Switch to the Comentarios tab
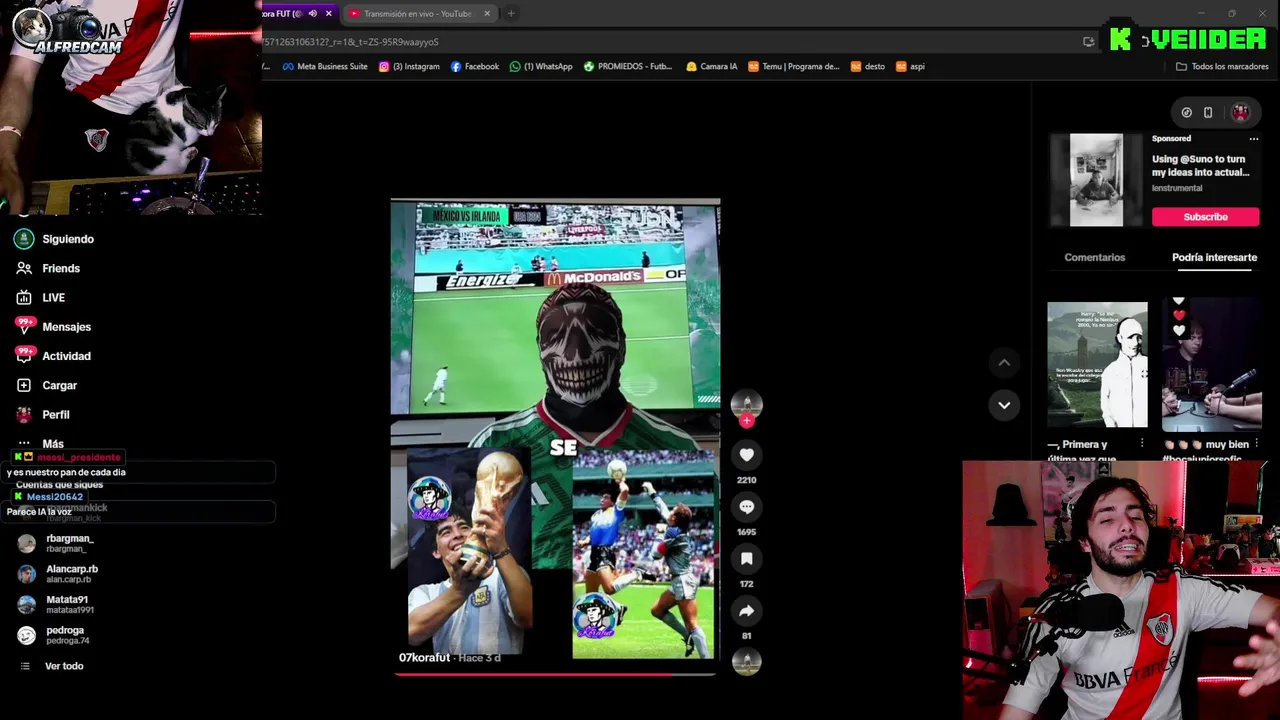 1094,258
